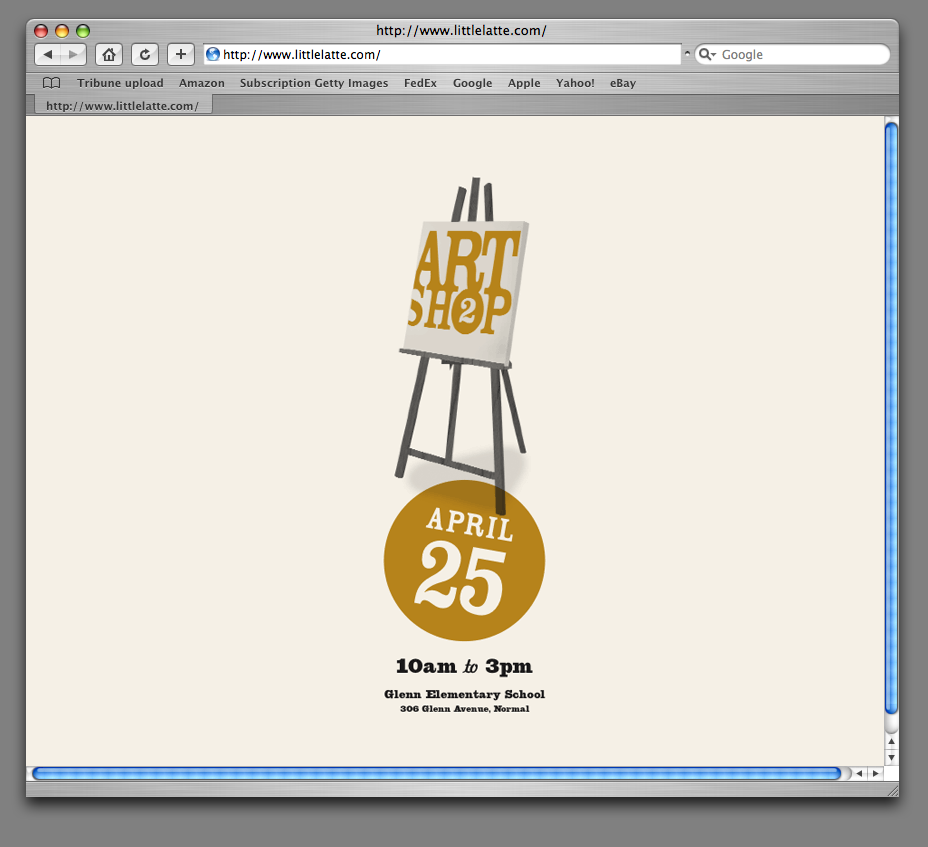Screen dimensions: 928x847
Task: Focus the Google search field
Action: click(x=792, y=54)
